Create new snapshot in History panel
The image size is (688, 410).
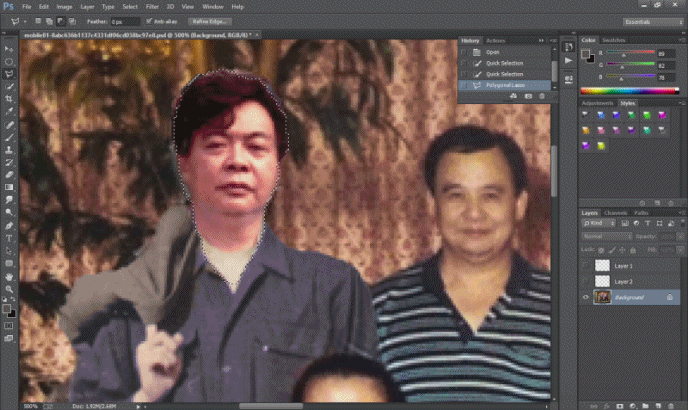tap(528, 96)
